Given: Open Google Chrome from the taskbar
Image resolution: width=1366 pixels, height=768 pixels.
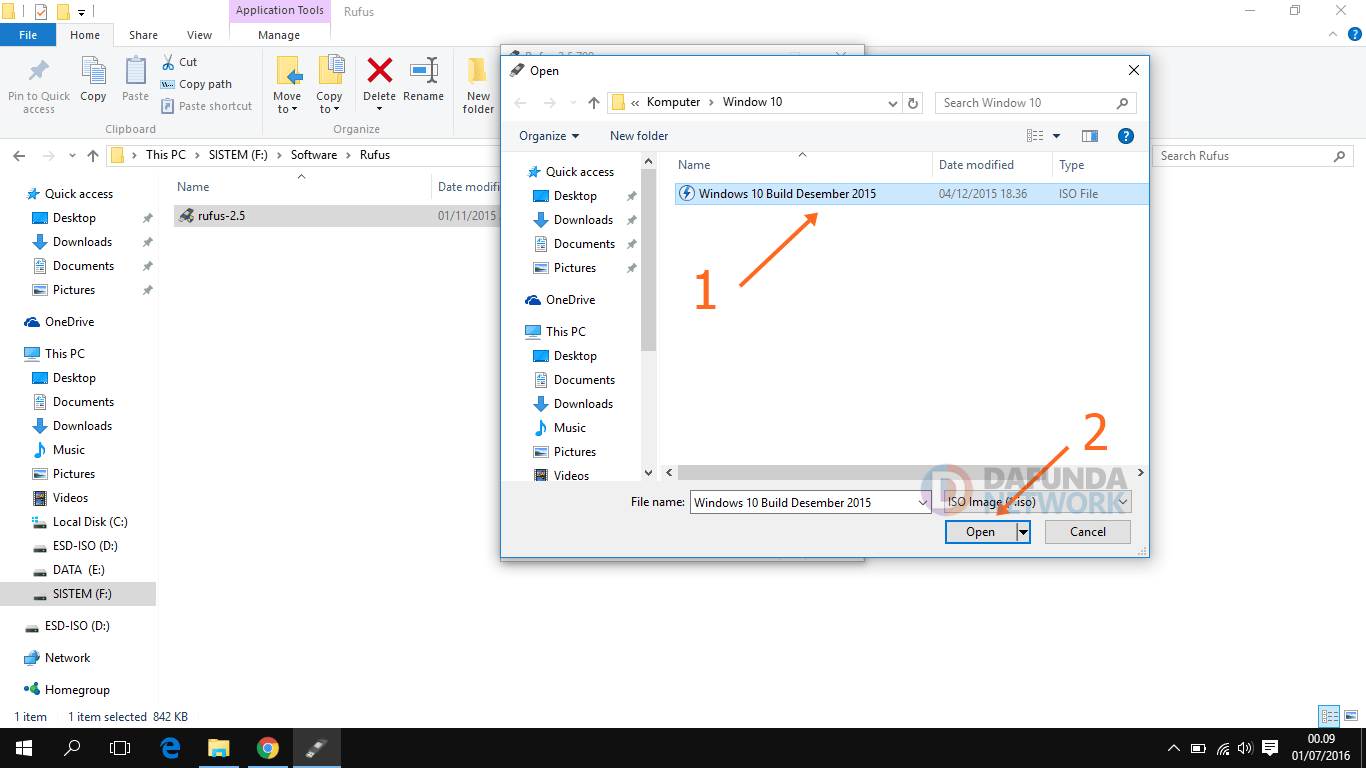Looking at the screenshot, I should click(x=267, y=748).
